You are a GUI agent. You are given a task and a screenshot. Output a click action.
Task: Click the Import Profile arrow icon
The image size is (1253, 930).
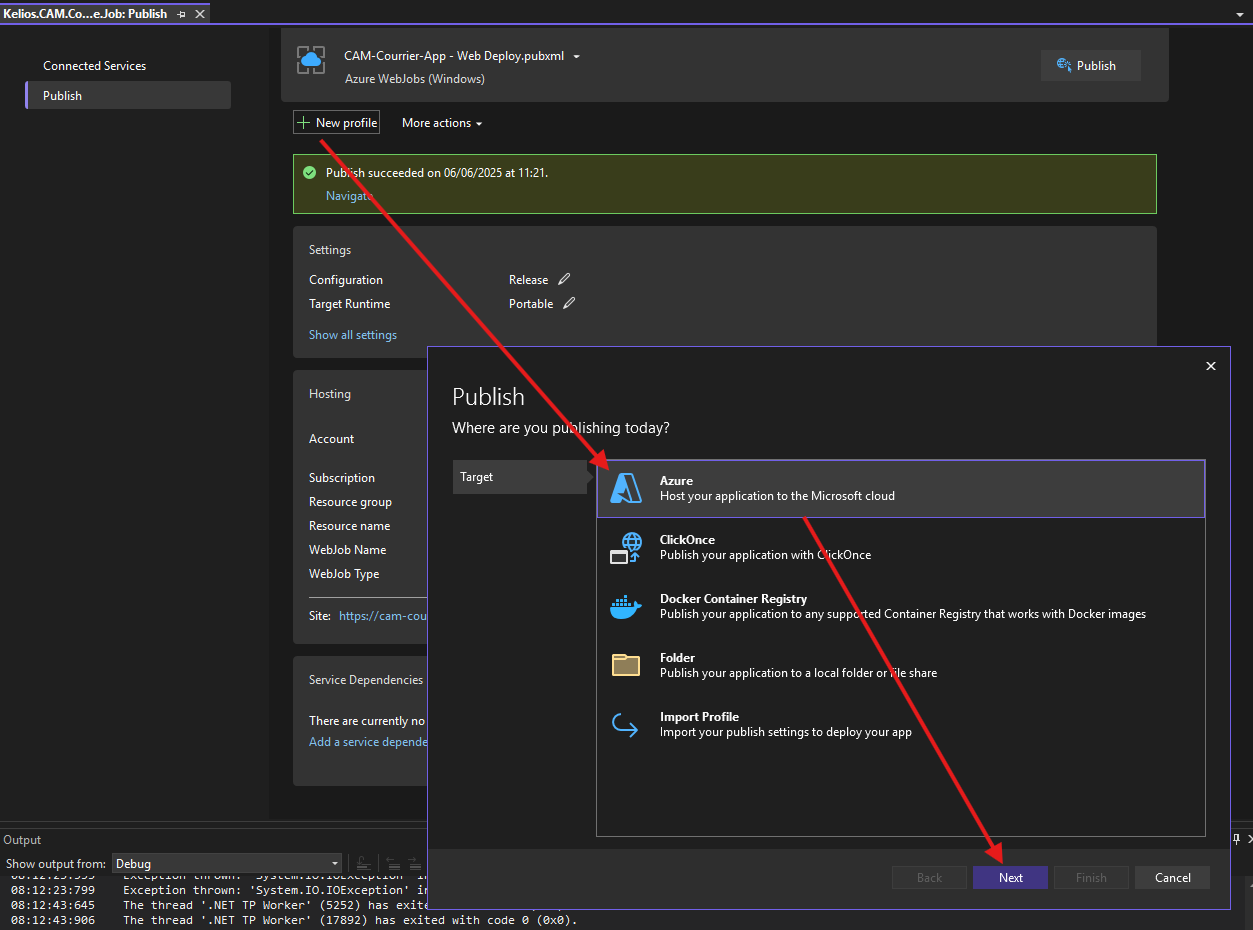pos(626,724)
